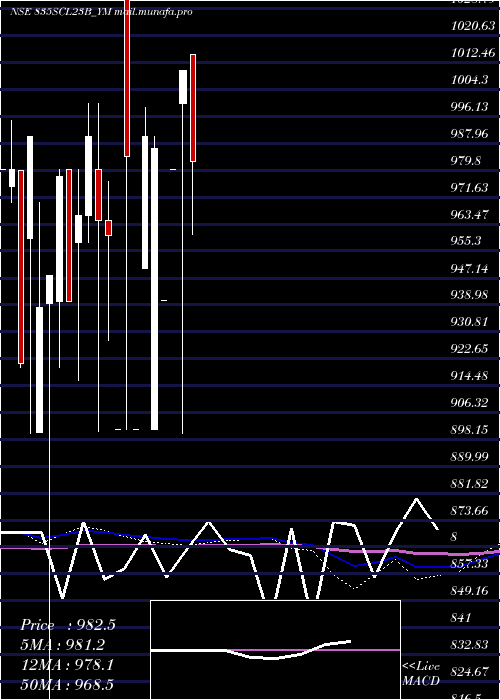
Task: Click the 889.99 price axis label
Action: tap(470, 457)
